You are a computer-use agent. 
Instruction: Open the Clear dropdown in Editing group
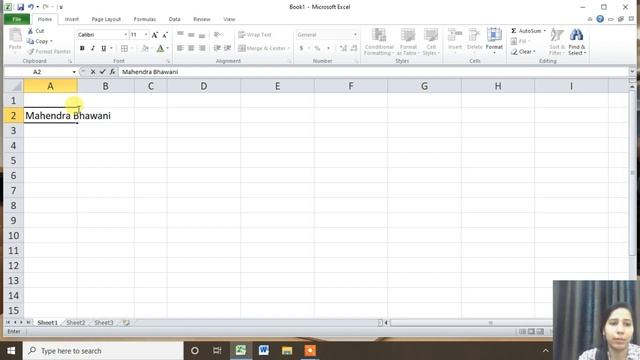point(524,52)
